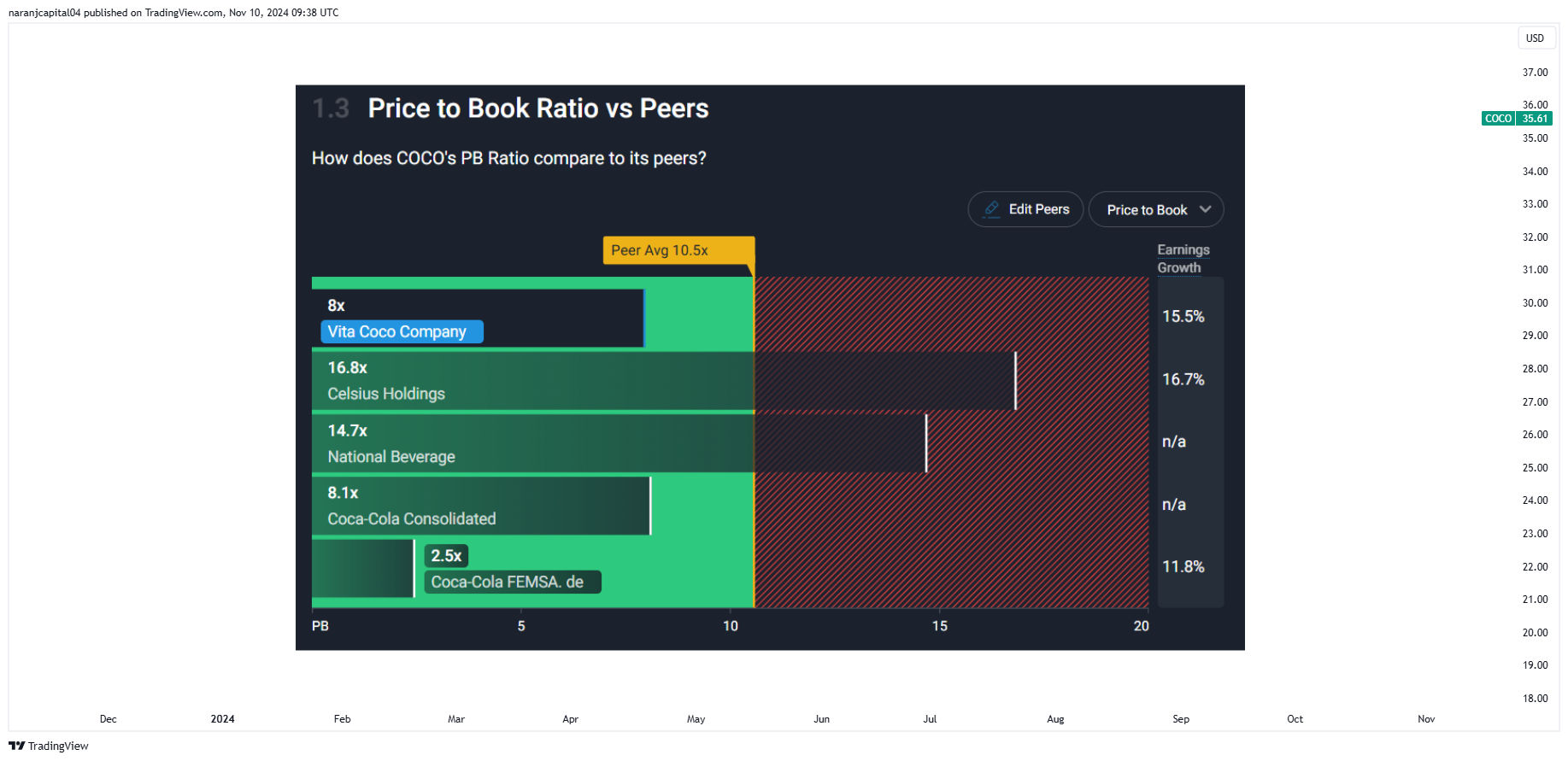The image size is (1568, 761).
Task: Open the Price to Book dropdown
Action: pyautogui.click(x=1155, y=209)
